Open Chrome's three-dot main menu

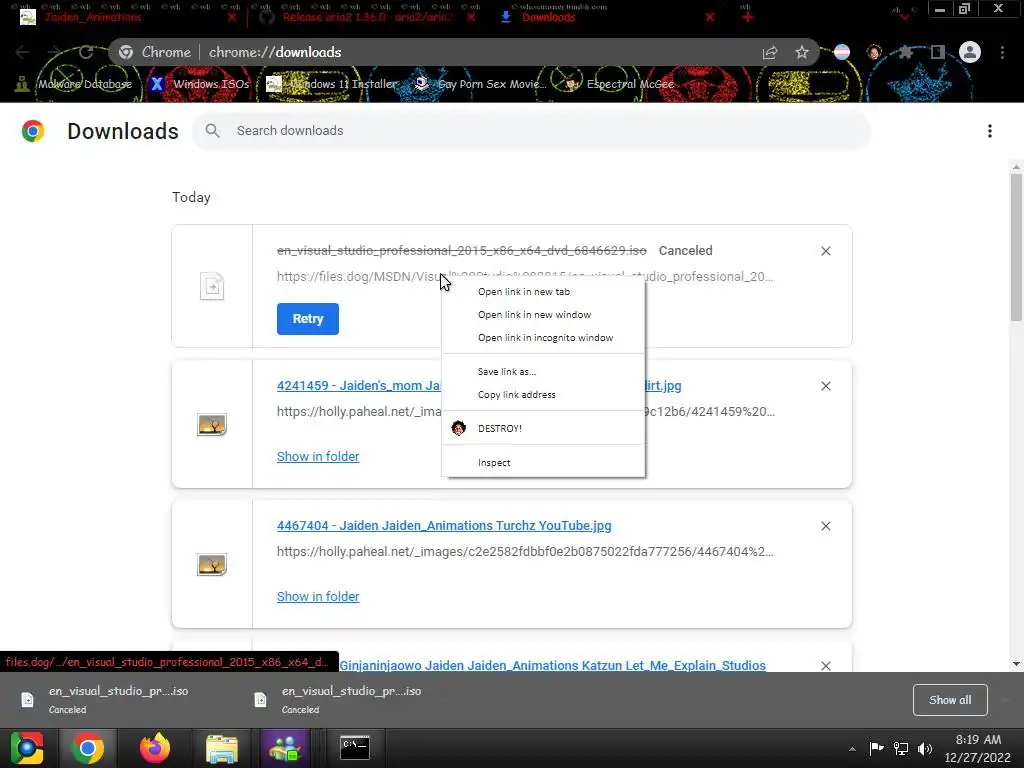pyautogui.click(x=1002, y=52)
